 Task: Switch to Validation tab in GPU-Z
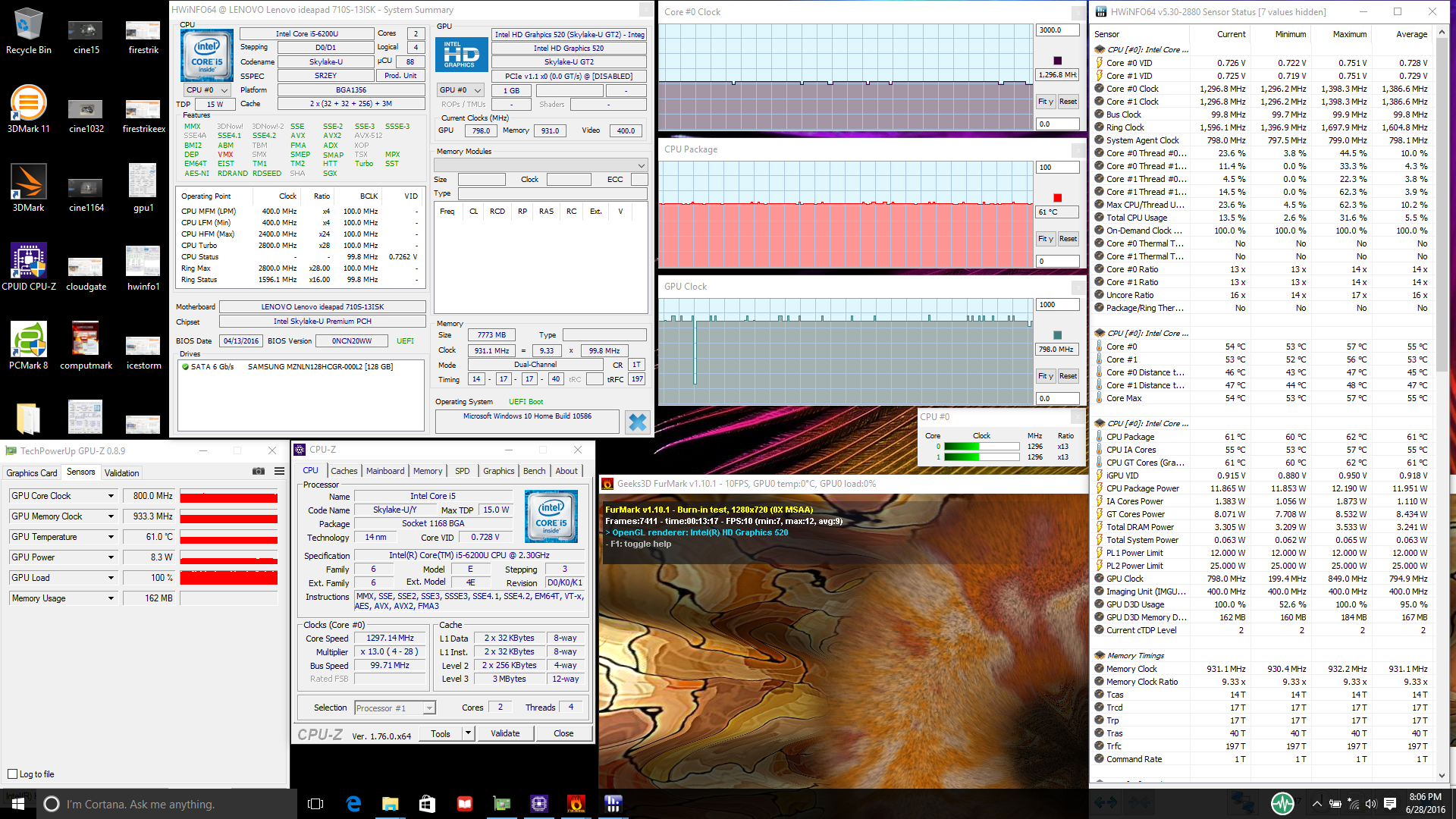coord(122,472)
